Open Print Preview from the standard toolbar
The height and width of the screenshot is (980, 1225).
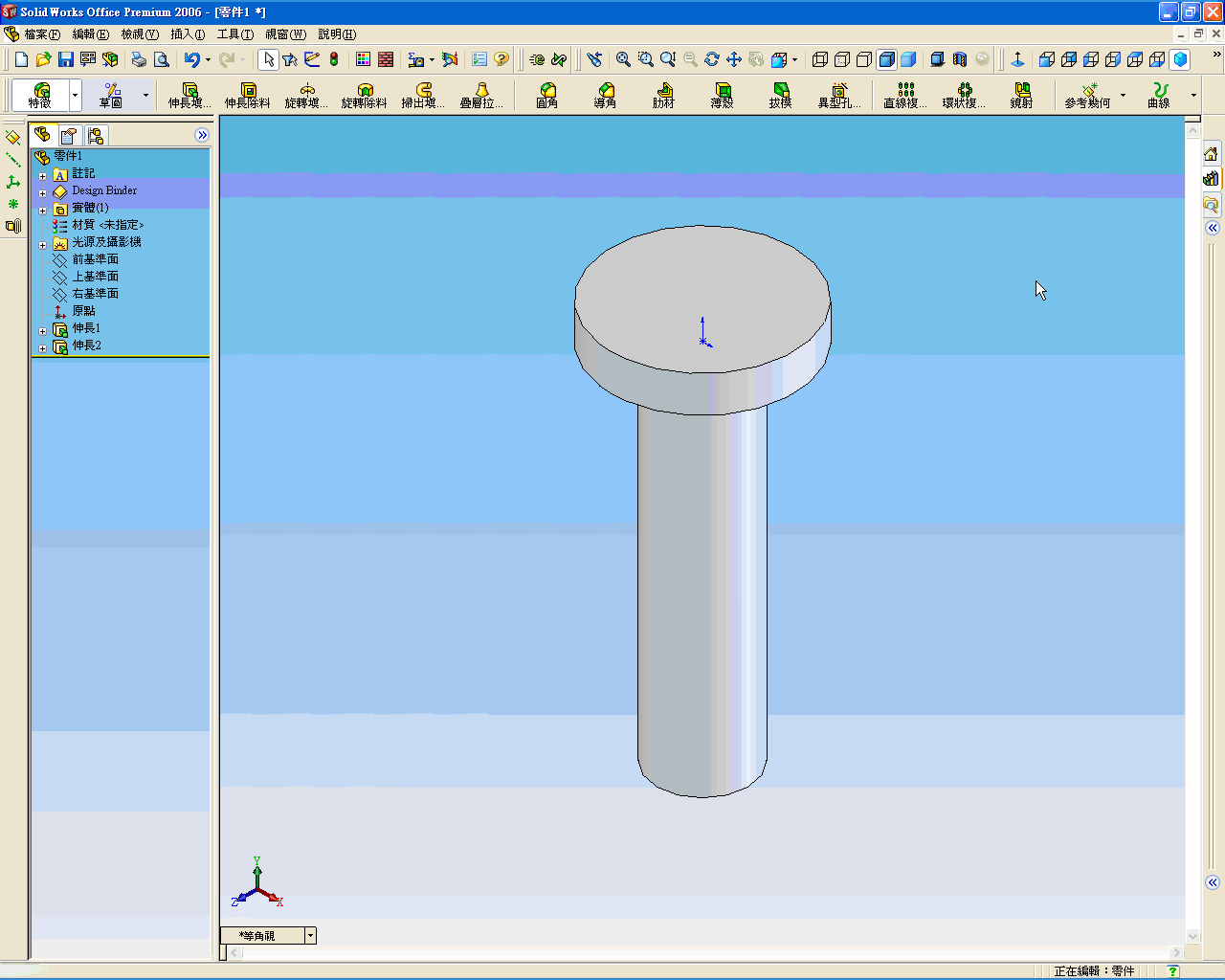tap(162, 59)
